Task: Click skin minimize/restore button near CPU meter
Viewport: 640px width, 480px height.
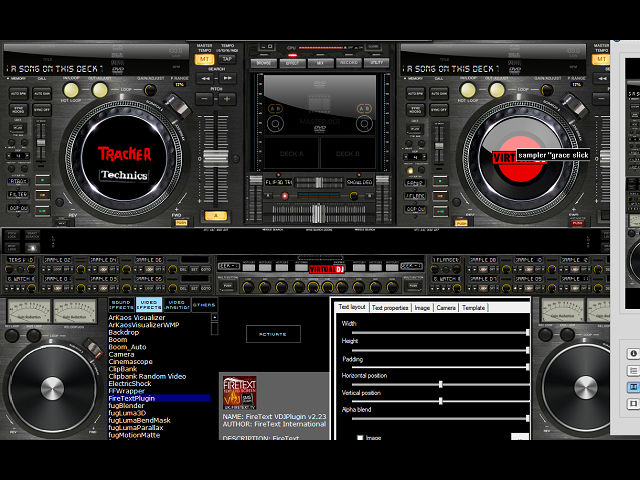Action: coord(267,47)
